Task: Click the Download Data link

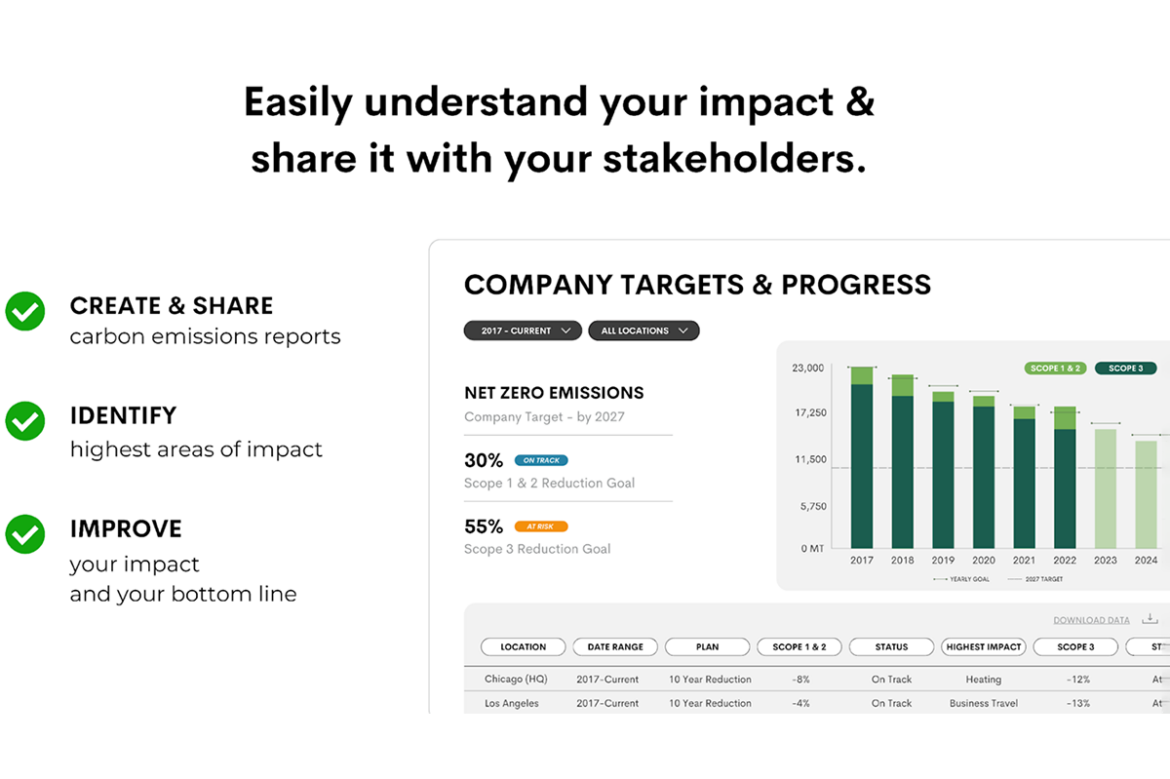Action: tap(1091, 620)
